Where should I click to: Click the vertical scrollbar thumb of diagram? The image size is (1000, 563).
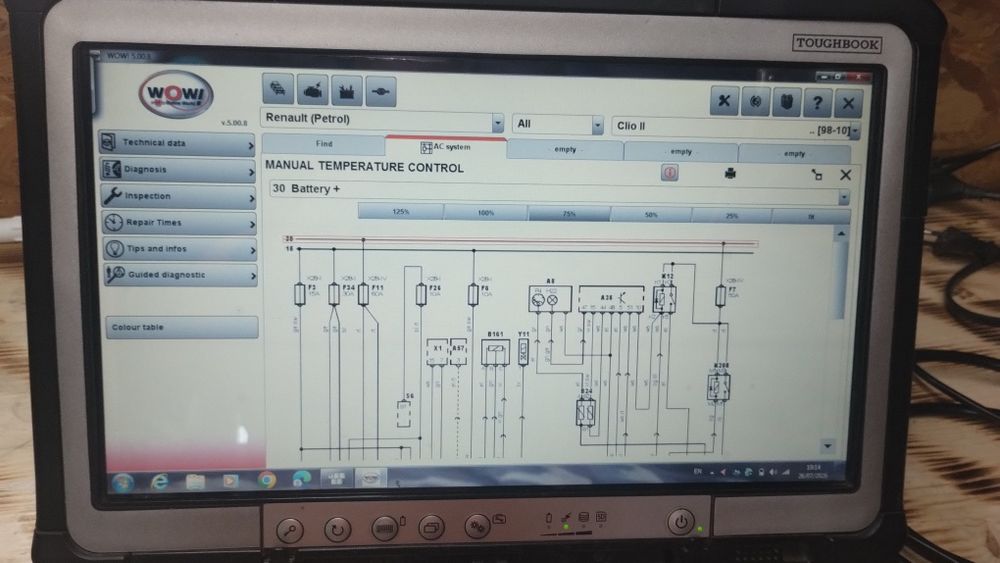(x=839, y=281)
